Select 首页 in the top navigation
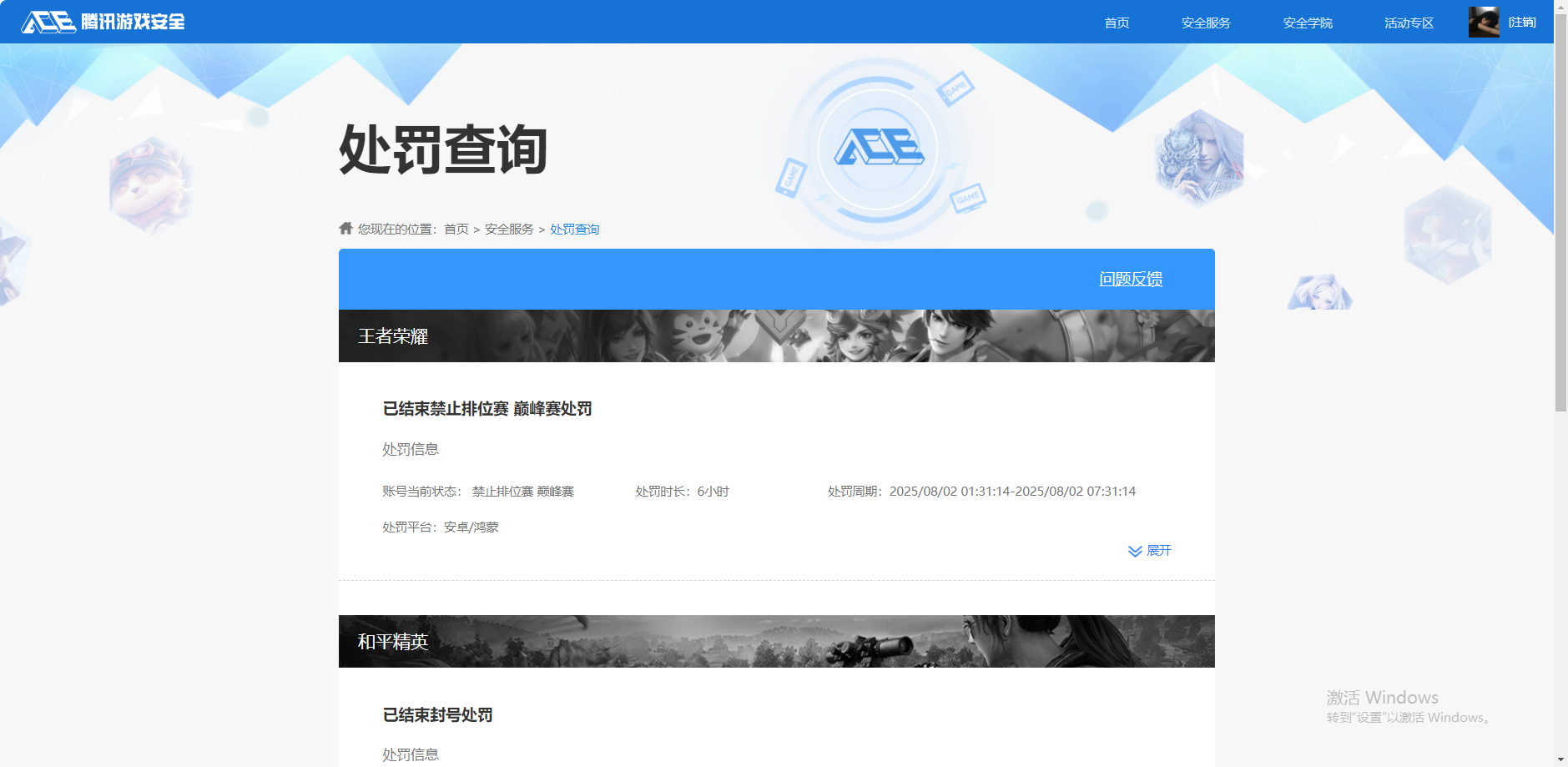This screenshot has height=767, width=1568. coord(1116,23)
